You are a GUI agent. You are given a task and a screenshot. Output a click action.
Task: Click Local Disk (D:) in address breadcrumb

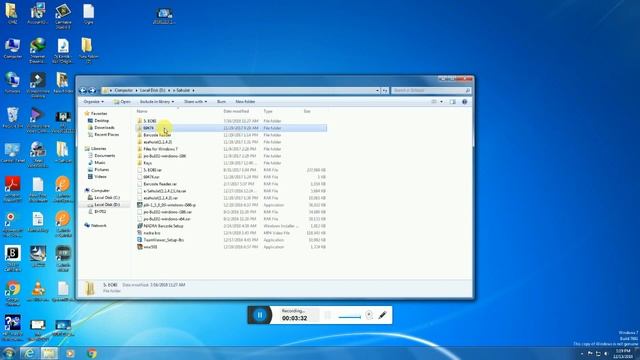pos(152,90)
